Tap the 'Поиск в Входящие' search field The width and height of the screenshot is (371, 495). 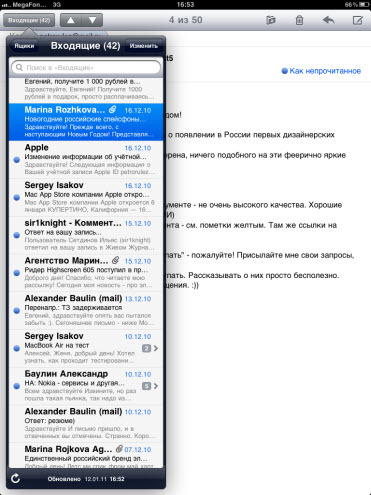[86, 68]
